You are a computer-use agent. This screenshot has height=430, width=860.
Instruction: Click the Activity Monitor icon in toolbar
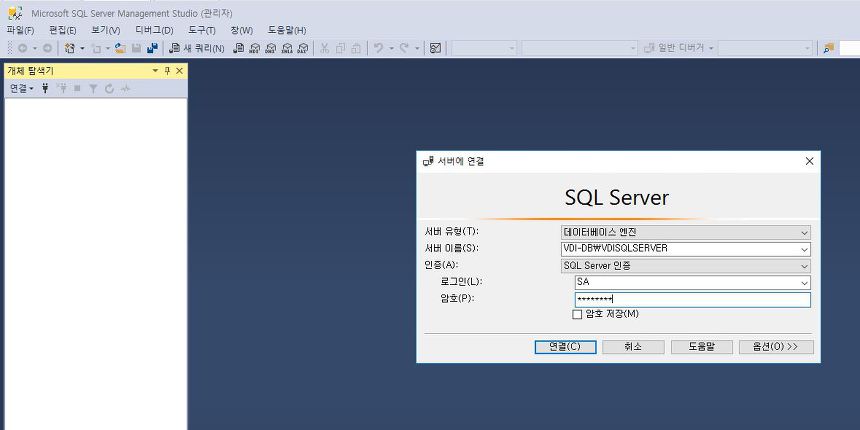tap(435, 48)
